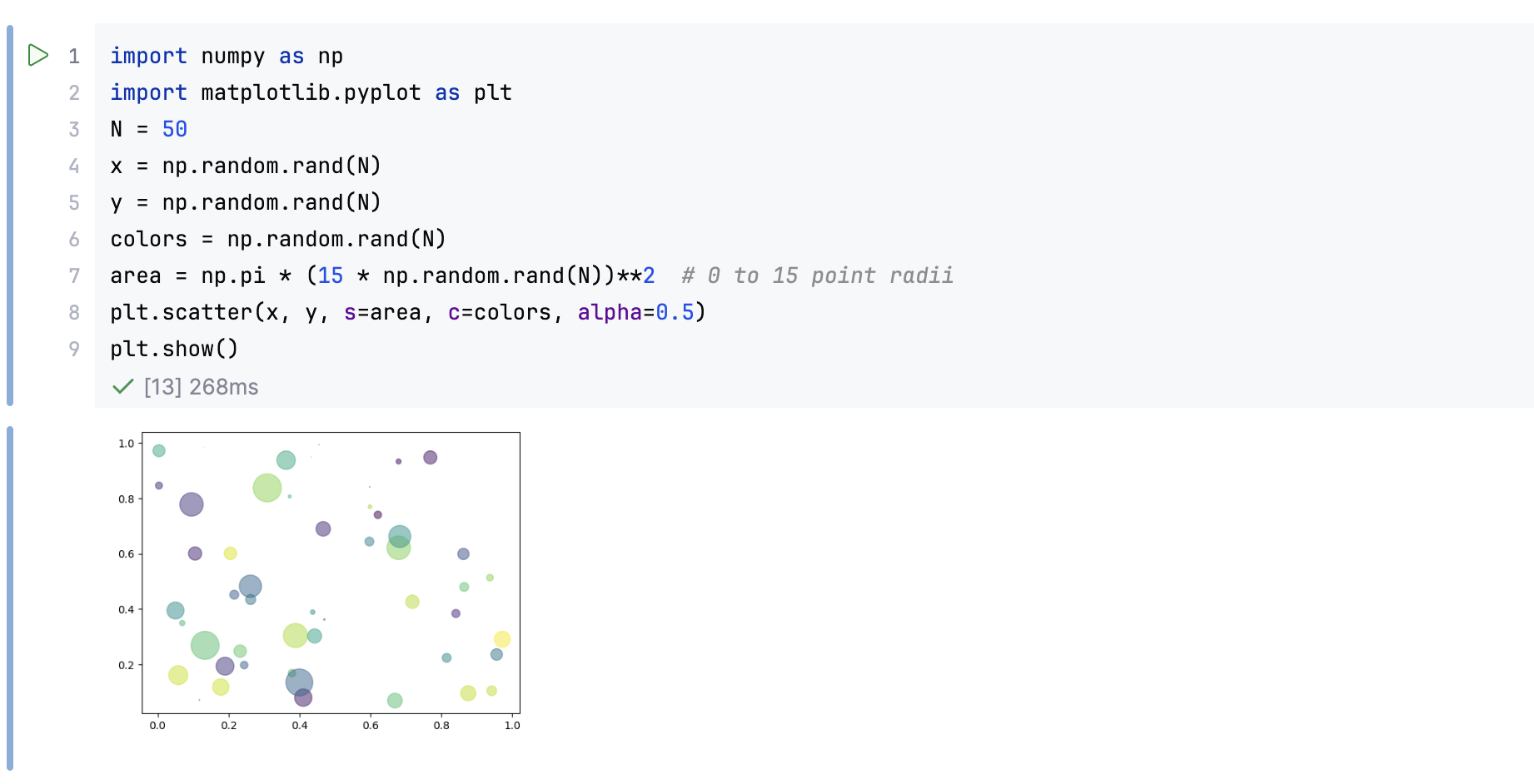
Task: Click the word numpy on the first line
Action: point(232,57)
